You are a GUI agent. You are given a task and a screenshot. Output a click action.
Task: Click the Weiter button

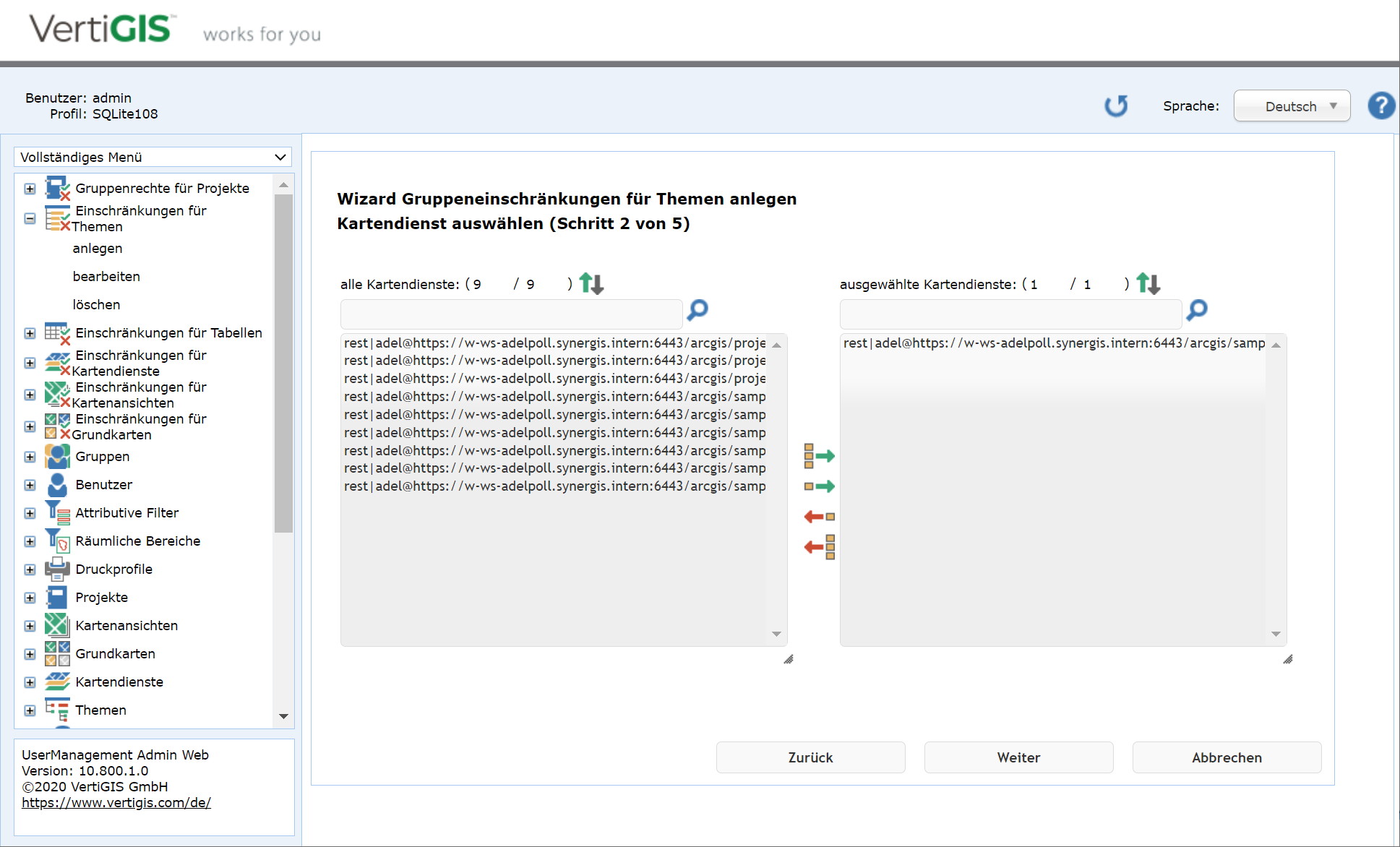click(1018, 757)
